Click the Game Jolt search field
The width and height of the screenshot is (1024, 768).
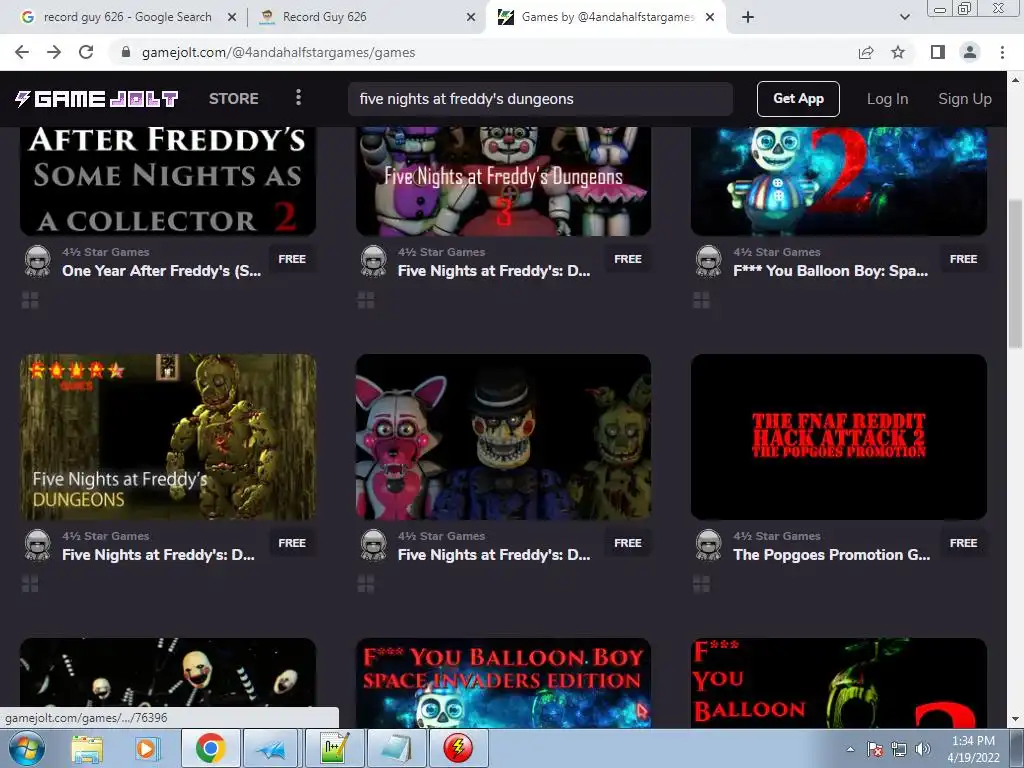point(540,99)
